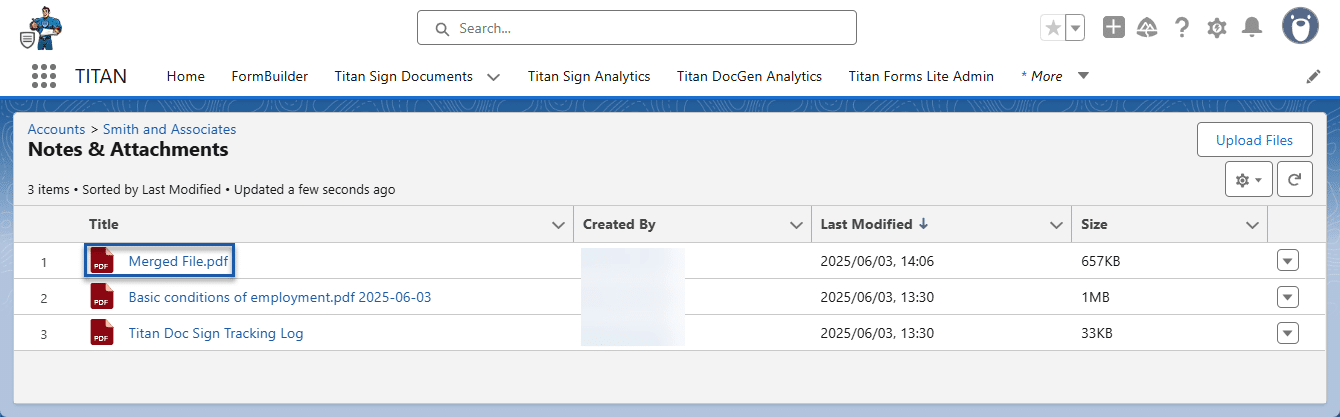Refresh the Notes & Attachments list
This screenshot has width=1340, height=417.
[1294, 180]
